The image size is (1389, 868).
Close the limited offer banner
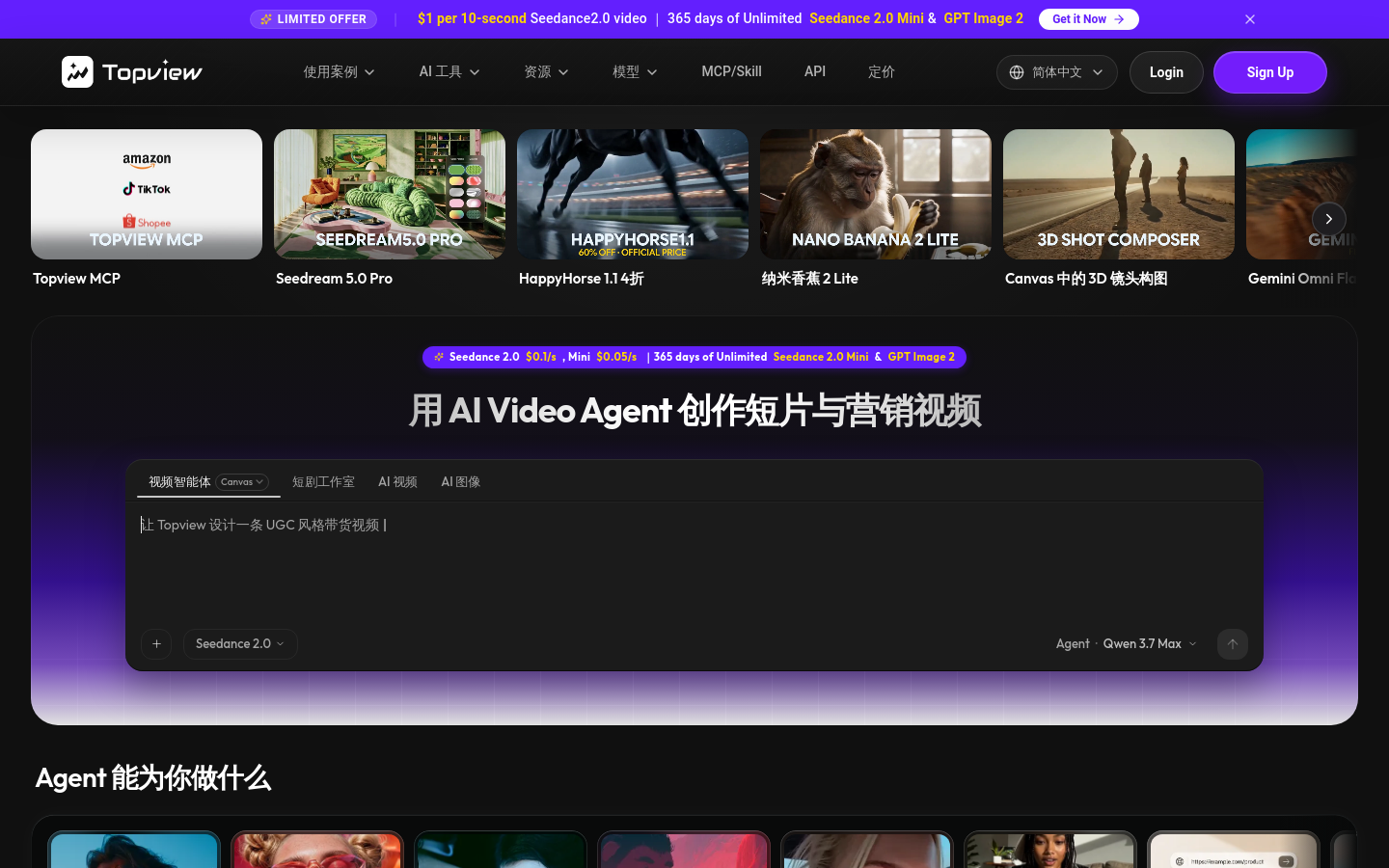1250,19
